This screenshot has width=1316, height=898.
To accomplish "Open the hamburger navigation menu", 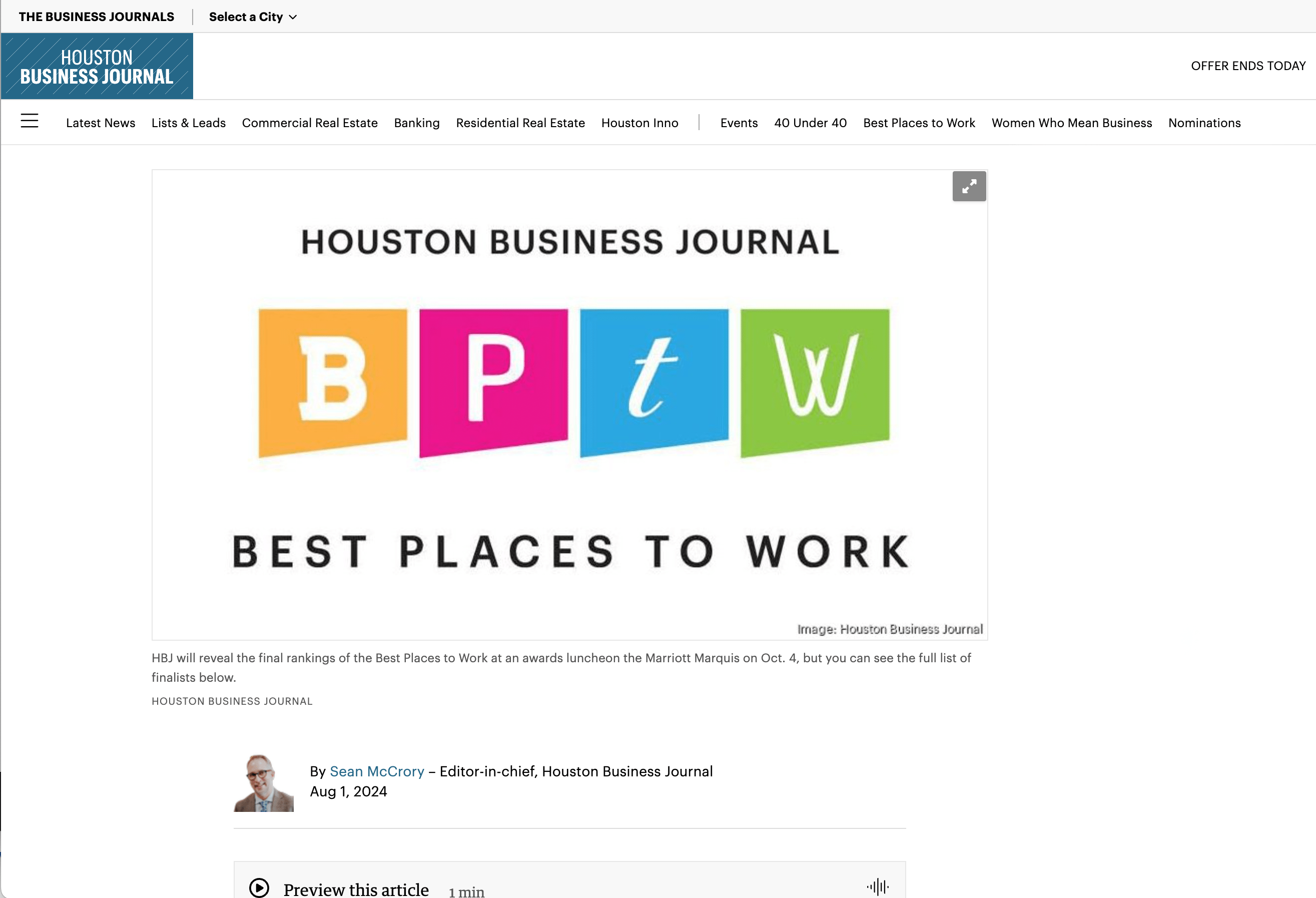I will 30,121.
